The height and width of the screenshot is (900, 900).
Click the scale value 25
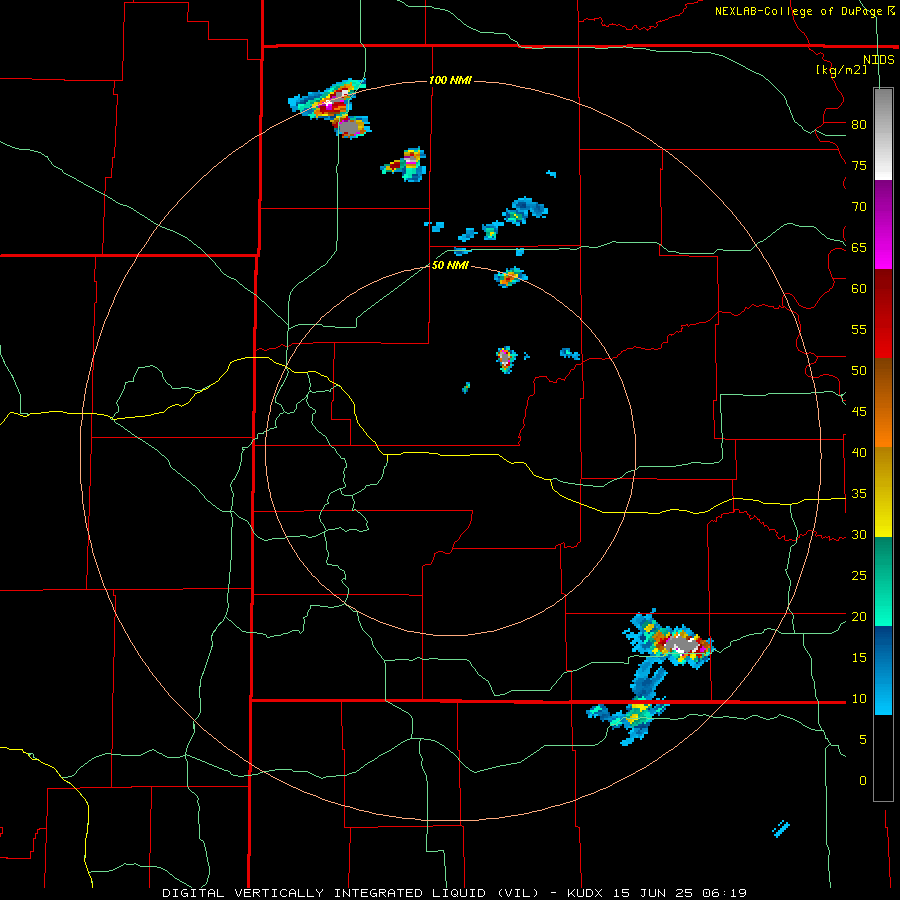[859, 576]
